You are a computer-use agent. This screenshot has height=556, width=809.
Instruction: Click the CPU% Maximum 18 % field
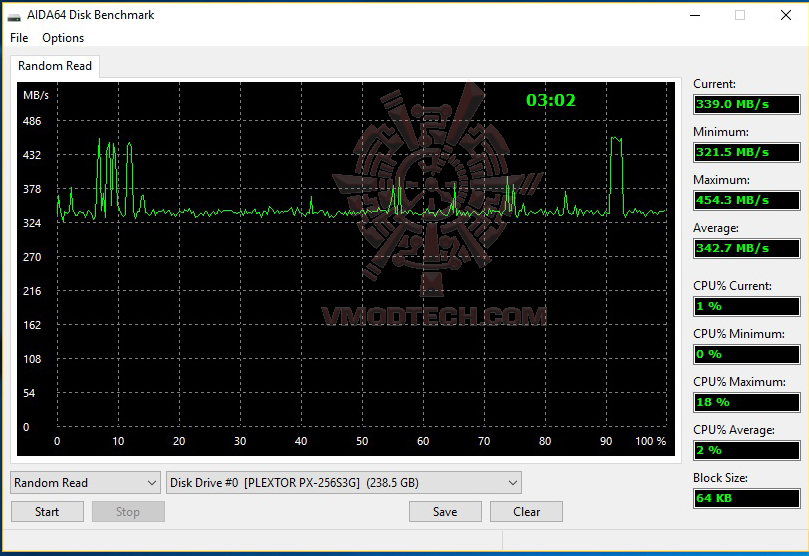(x=747, y=402)
